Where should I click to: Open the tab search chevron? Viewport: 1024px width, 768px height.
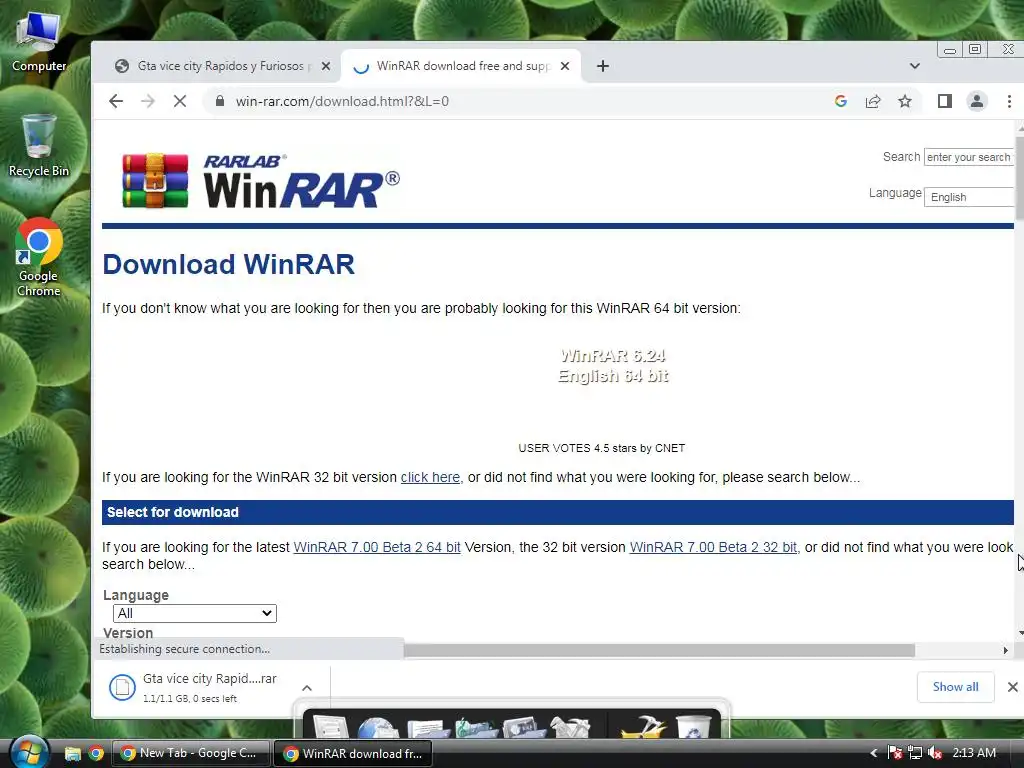coord(914,66)
